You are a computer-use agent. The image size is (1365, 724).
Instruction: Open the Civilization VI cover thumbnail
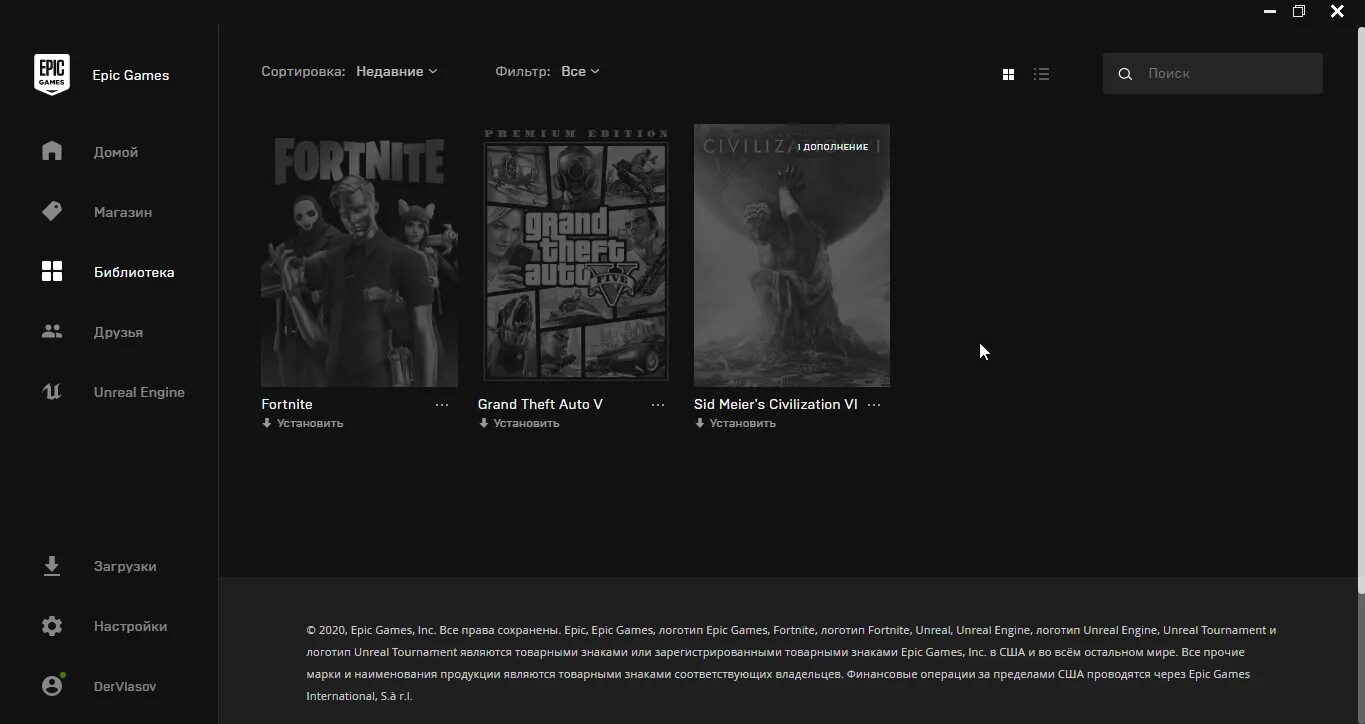coord(792,255)
